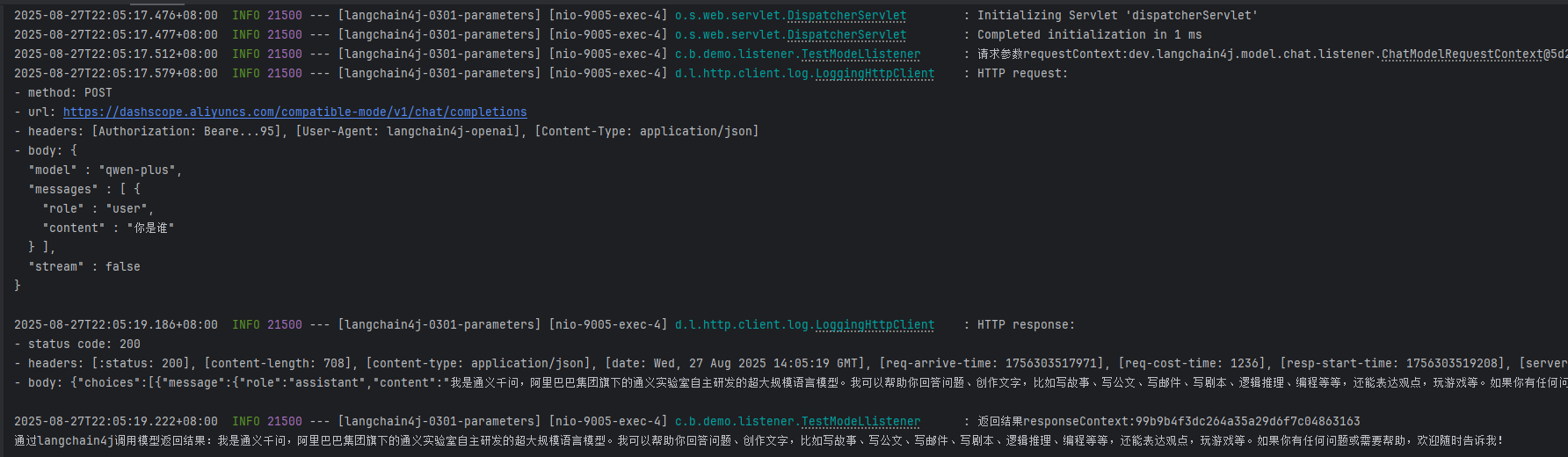
Task: Click the '- status code: 200' line
Action: (x=77, y=344)
